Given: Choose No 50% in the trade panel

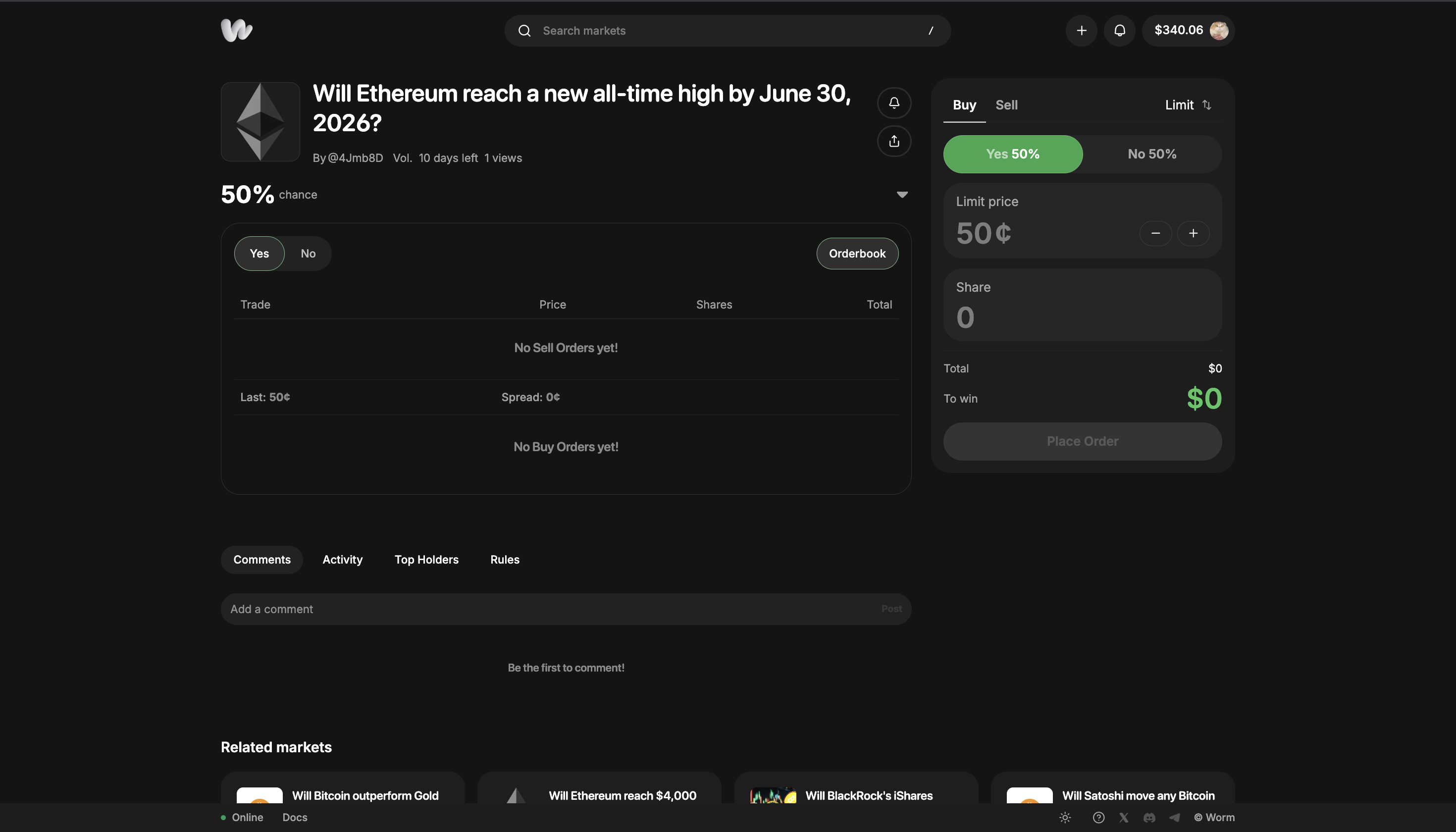Looking at the screenshot, I should (1152, 155).
